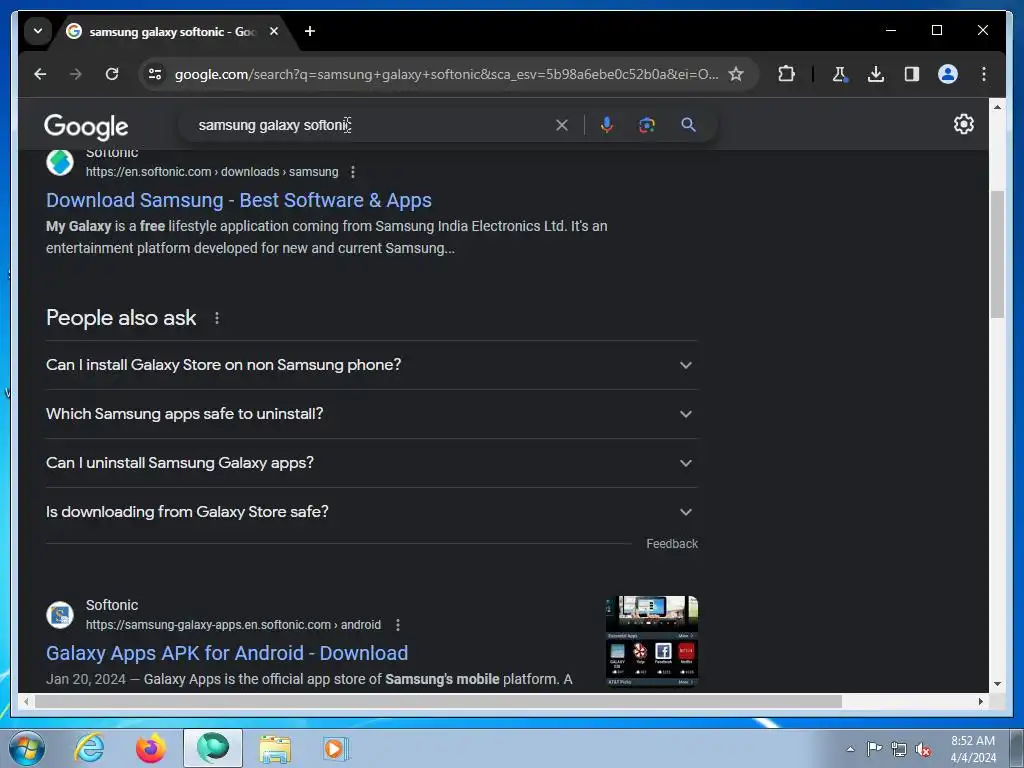Open People also ask options menu
Viewport: 1024px width, 768px height.
coord(217,318)
